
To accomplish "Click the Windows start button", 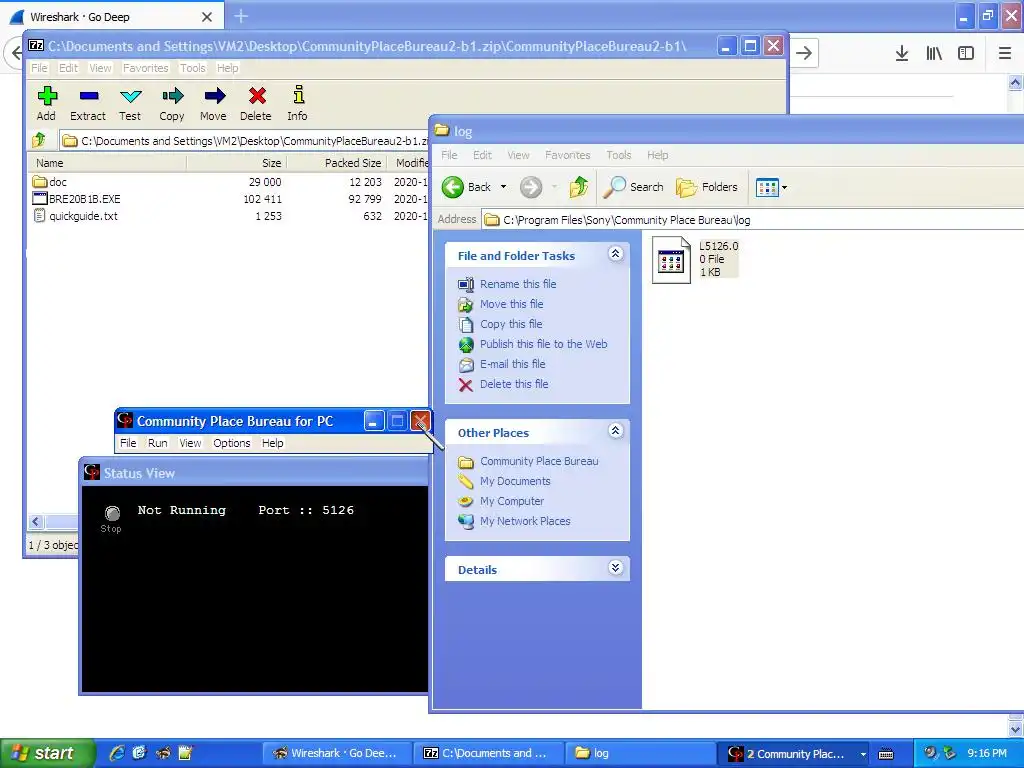I will pyautogui.click(x=47, y=753).
